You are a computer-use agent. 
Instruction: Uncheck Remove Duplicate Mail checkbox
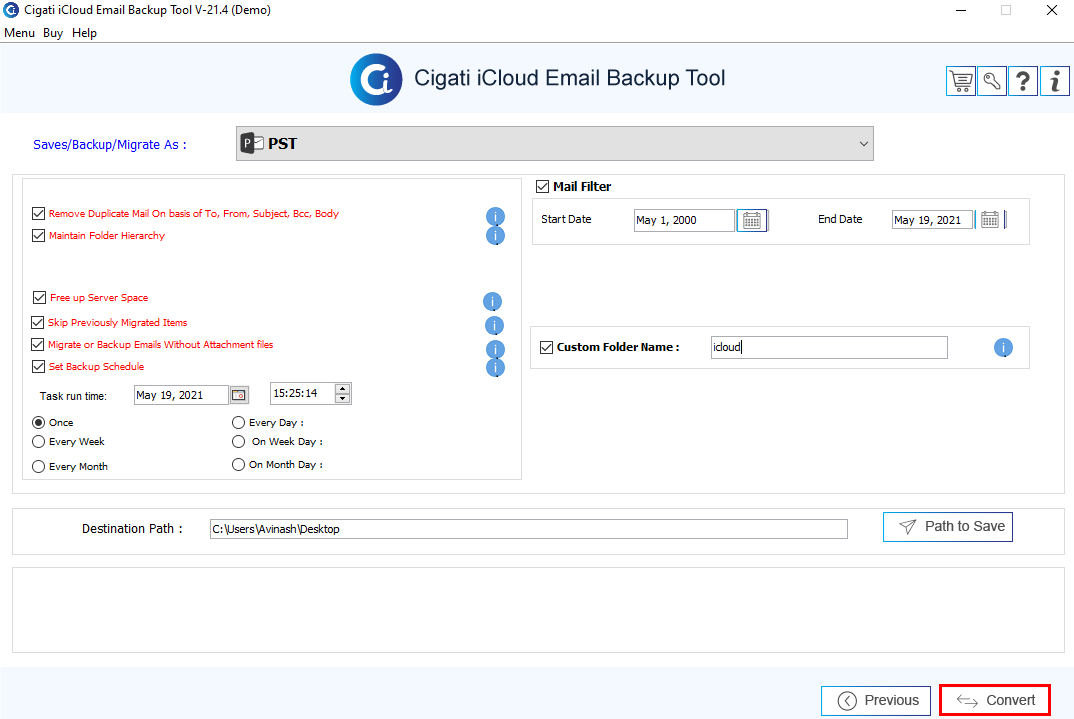point(38,214)
